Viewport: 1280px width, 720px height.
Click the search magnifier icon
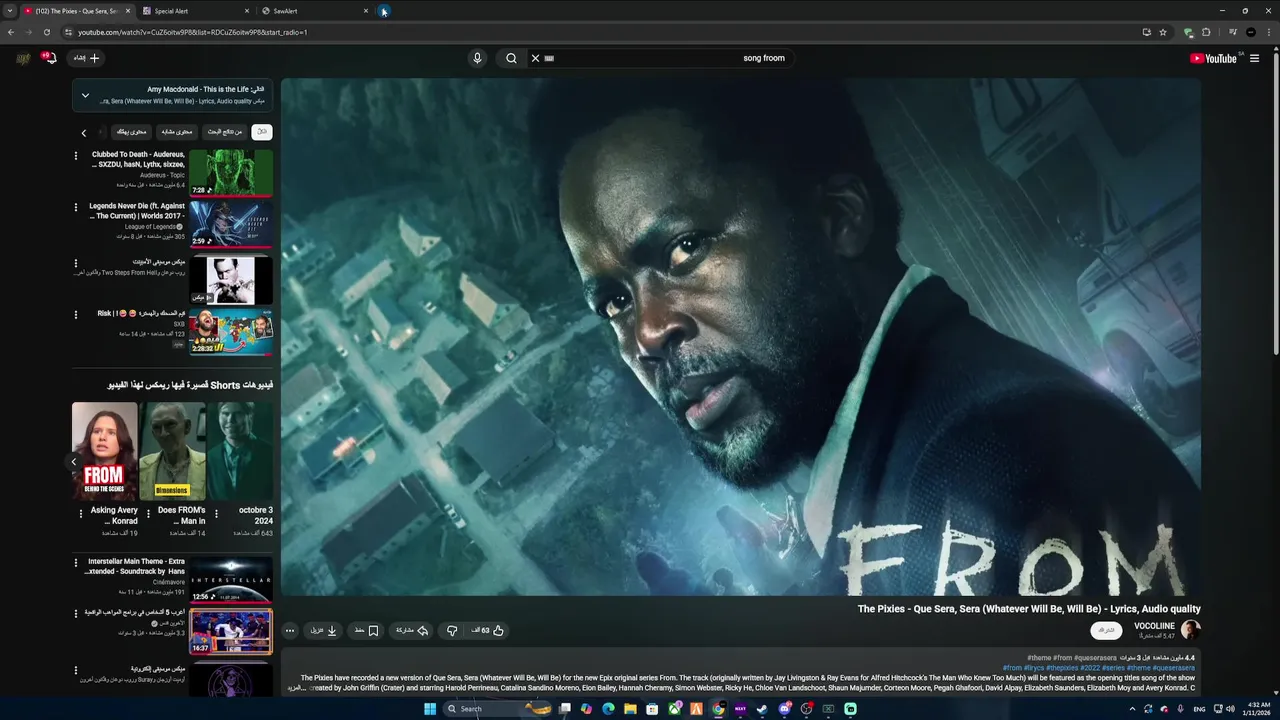pyautogui.click(x=511, y=58)
